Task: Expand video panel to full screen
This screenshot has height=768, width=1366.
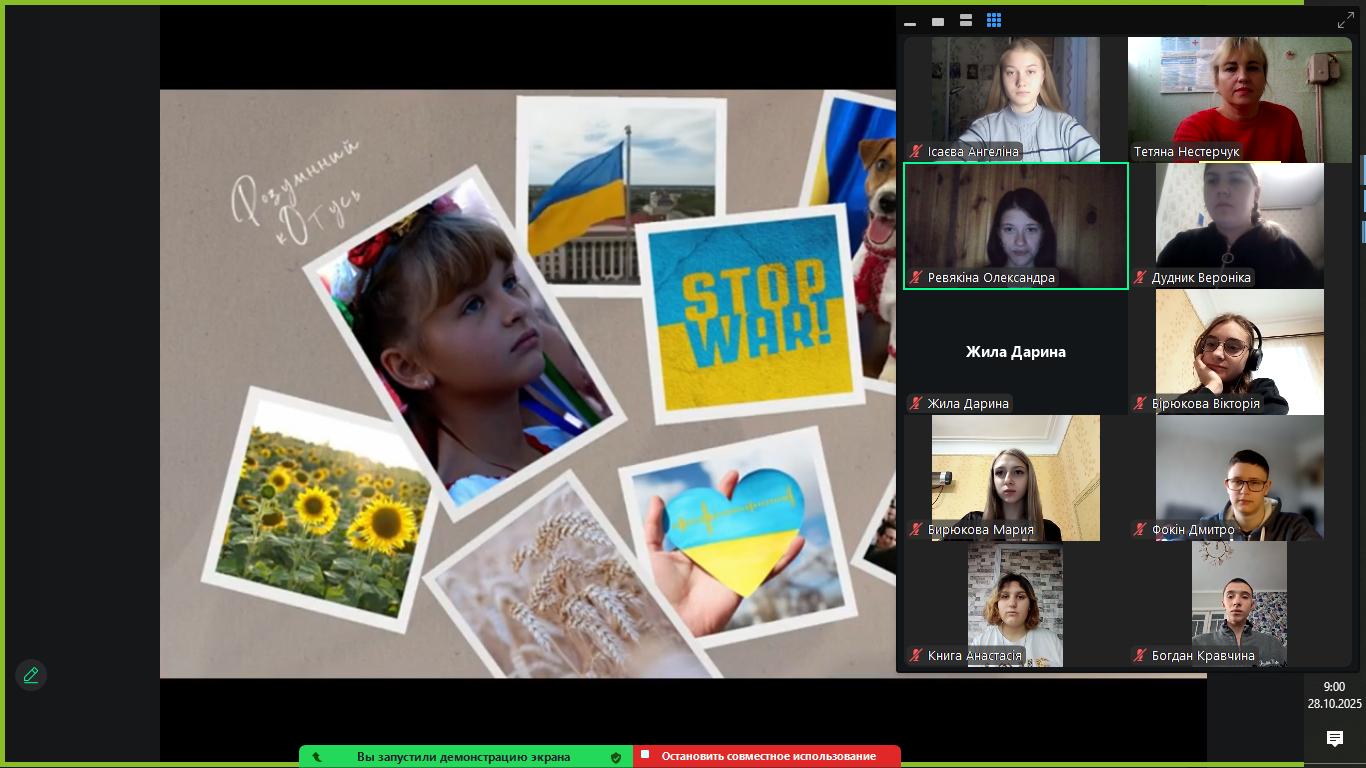Action: [1346, 21]
